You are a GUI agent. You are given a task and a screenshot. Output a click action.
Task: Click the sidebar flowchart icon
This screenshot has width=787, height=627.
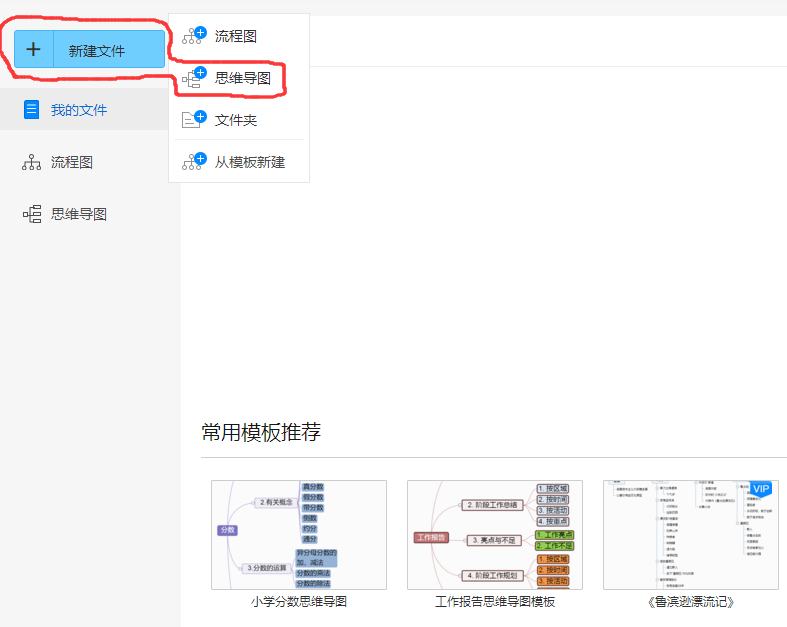(31, 162)
